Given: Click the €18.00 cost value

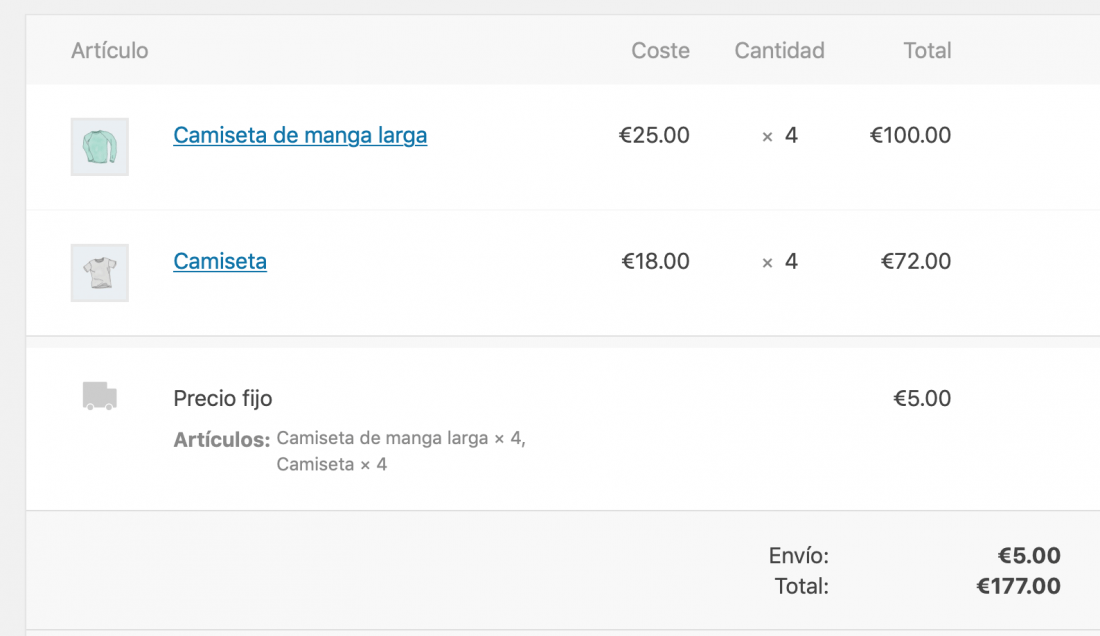Looking at the screenshot, I should click(655, 261).
